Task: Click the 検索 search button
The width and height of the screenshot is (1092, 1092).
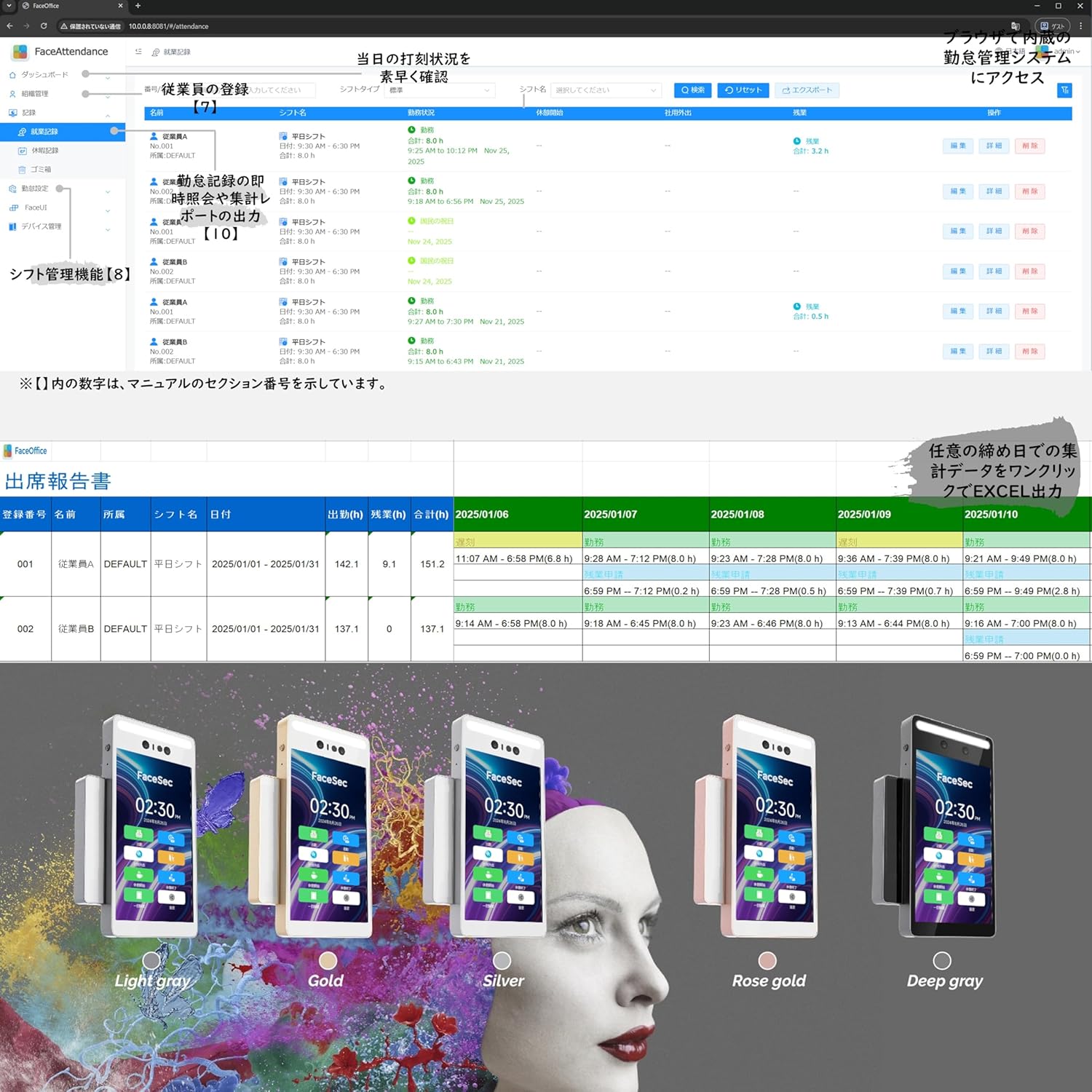Action: [692, 90]
